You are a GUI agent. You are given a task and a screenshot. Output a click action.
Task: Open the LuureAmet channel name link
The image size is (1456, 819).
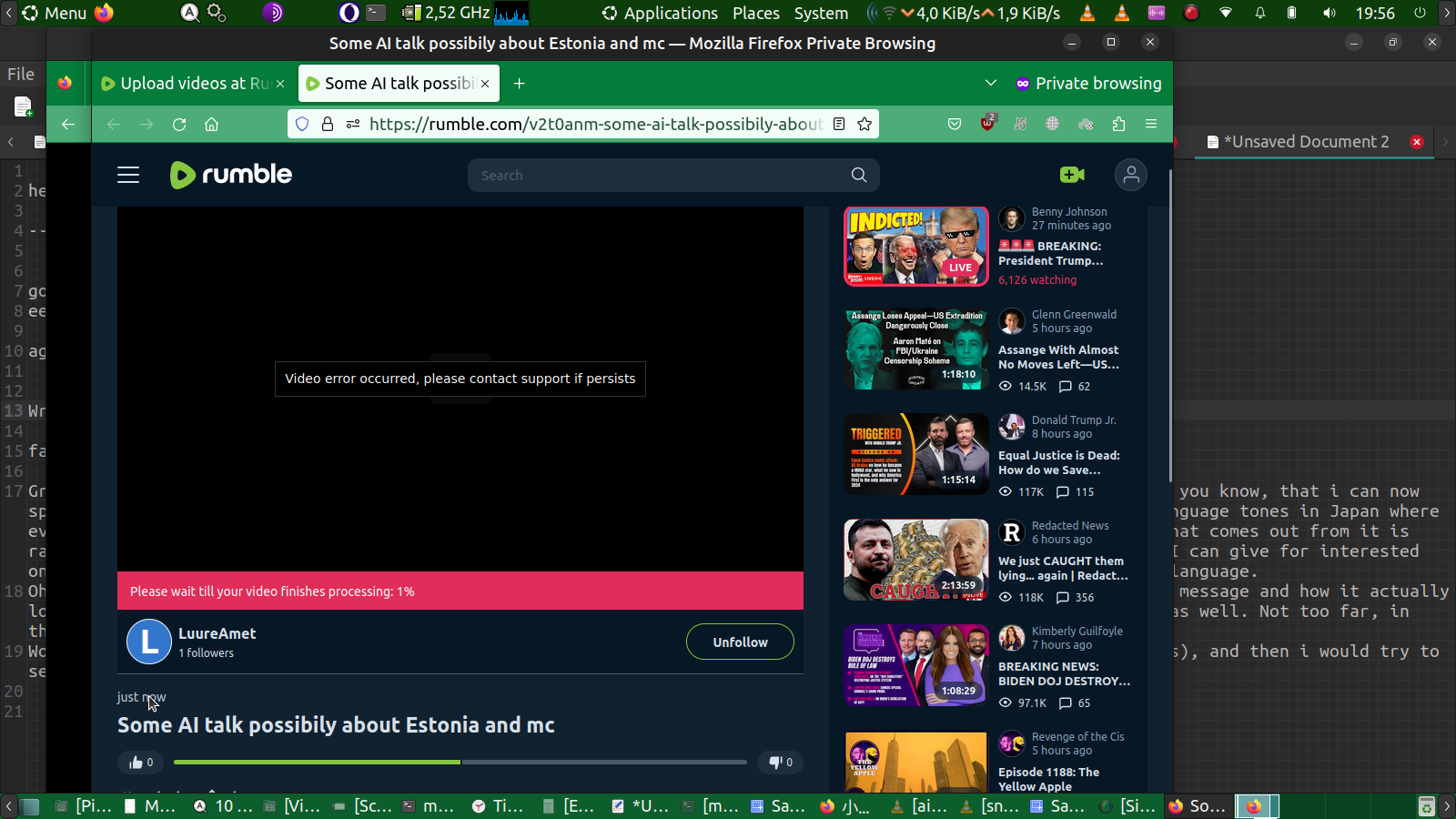pyautogui.click(x=217, y=633)
